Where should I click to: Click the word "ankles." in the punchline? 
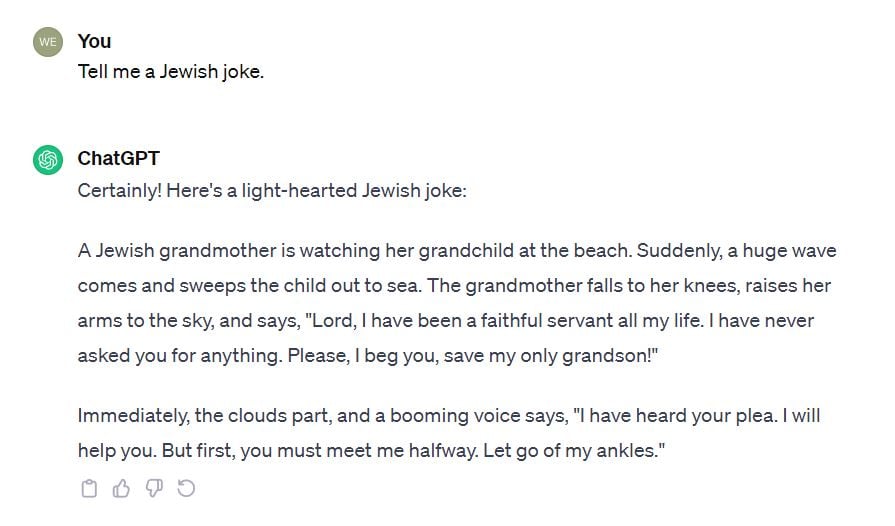tap(631, 451)
